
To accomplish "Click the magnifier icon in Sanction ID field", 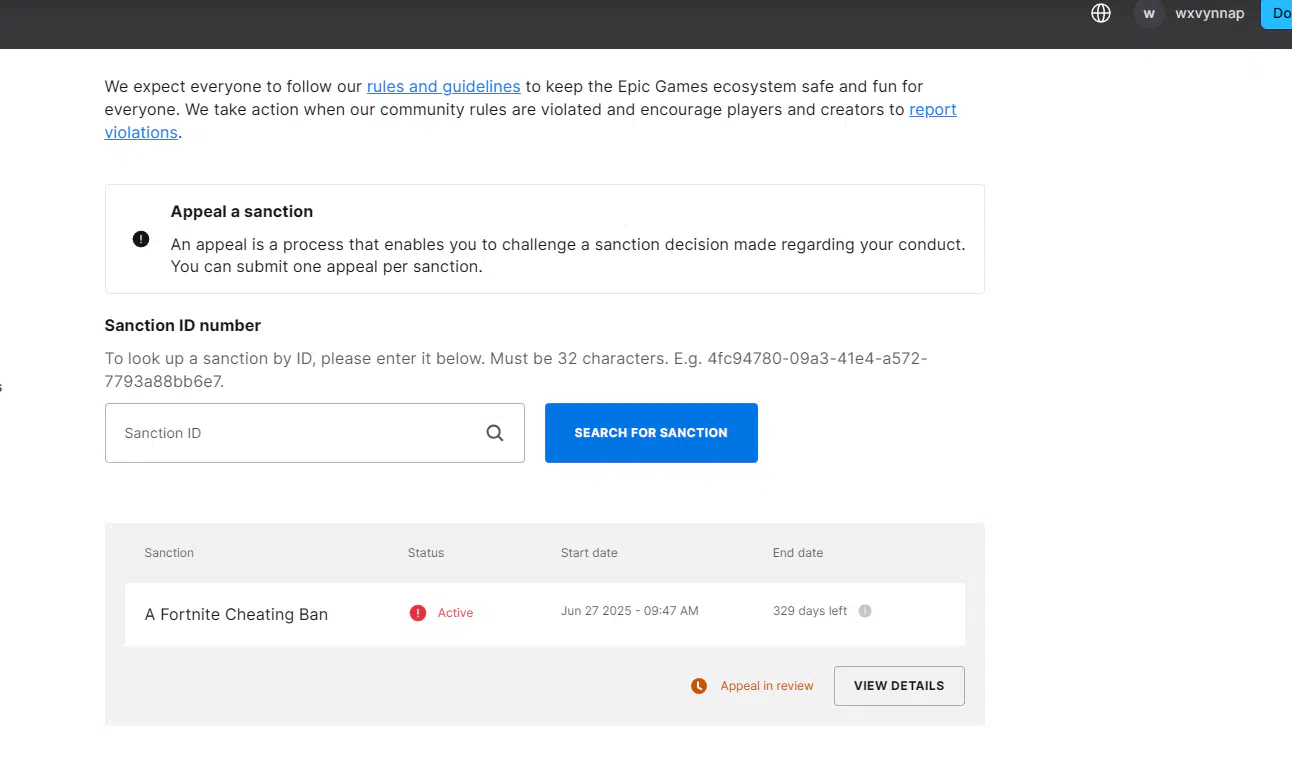I will tap(495, 433).
